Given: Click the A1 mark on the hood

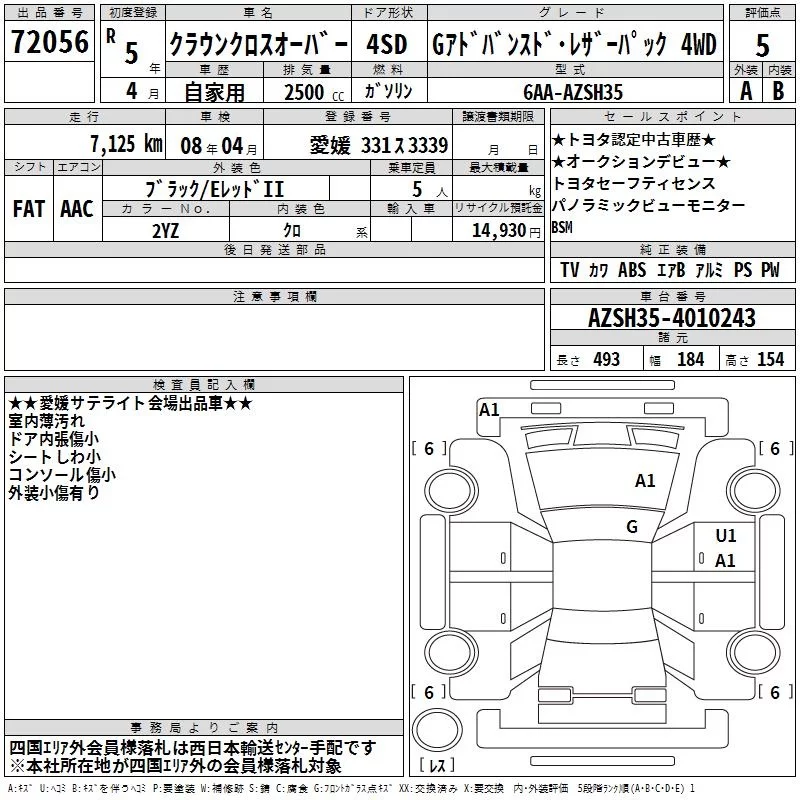Looking at the screenshot, I should pos(645,481).
